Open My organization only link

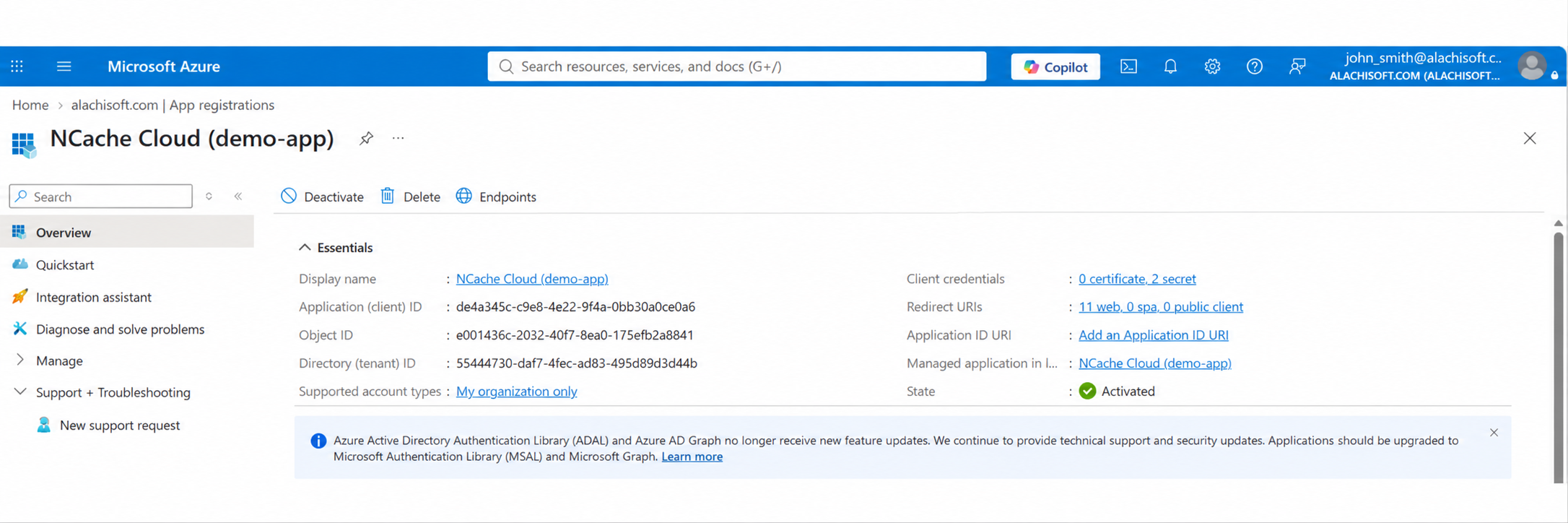(x=516, y=391)
